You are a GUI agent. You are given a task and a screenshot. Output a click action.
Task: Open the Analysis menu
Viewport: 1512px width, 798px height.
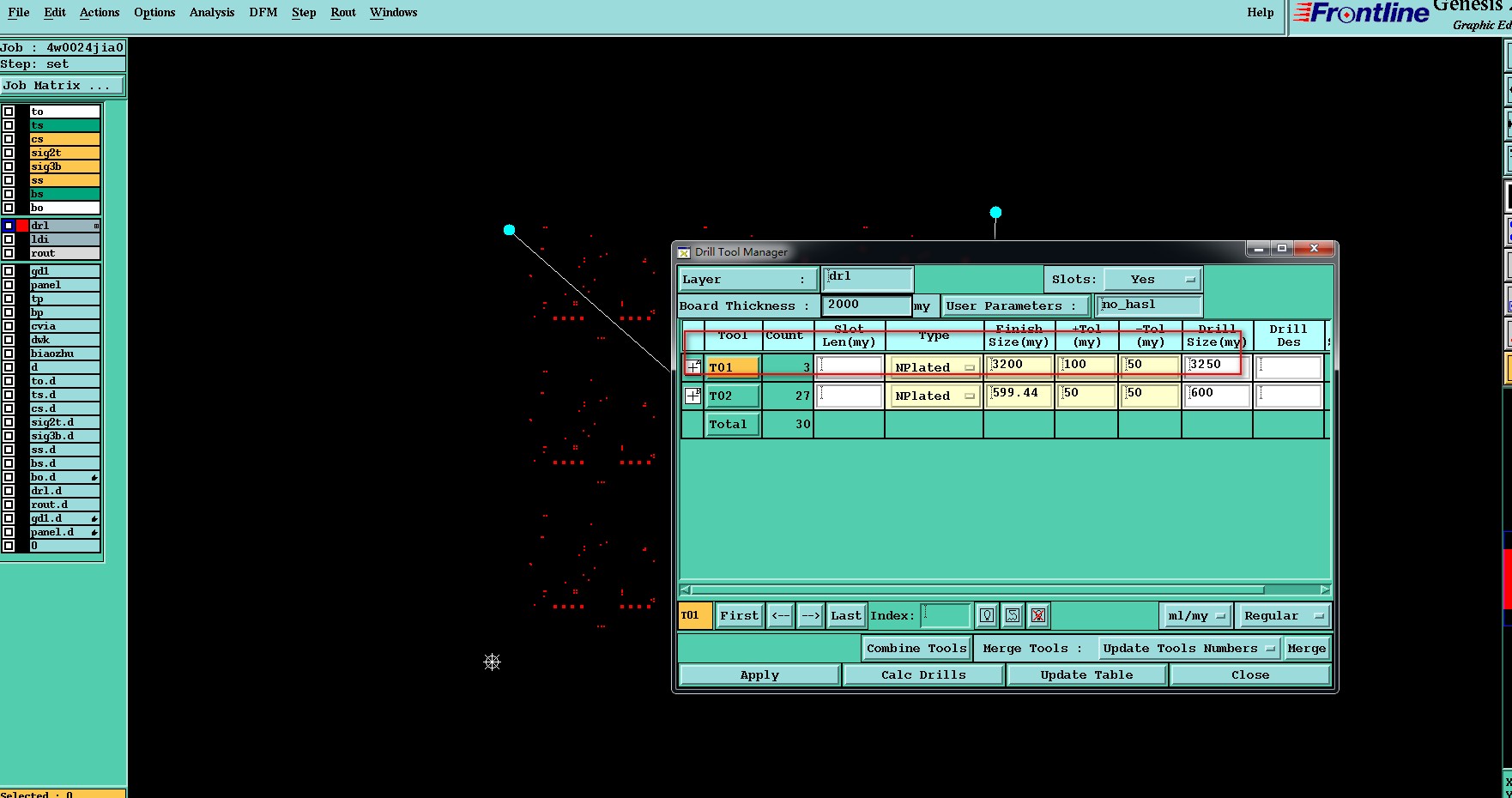click(212, 12)
